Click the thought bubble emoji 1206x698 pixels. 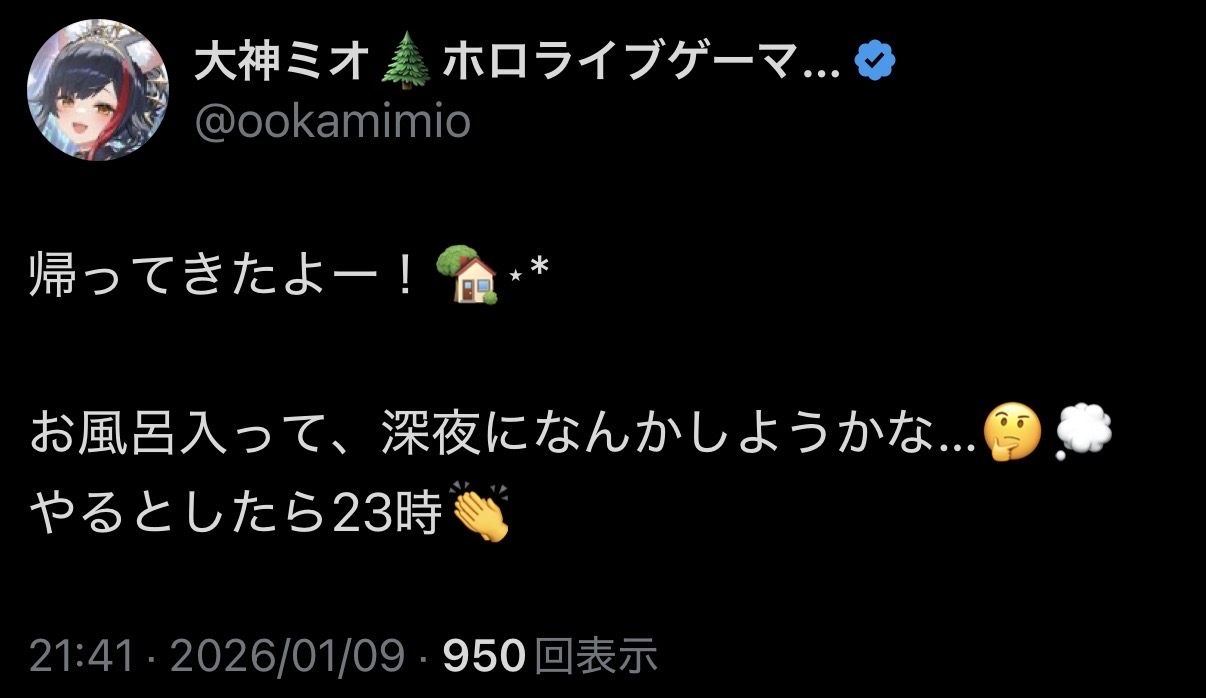coord(1083,433)
